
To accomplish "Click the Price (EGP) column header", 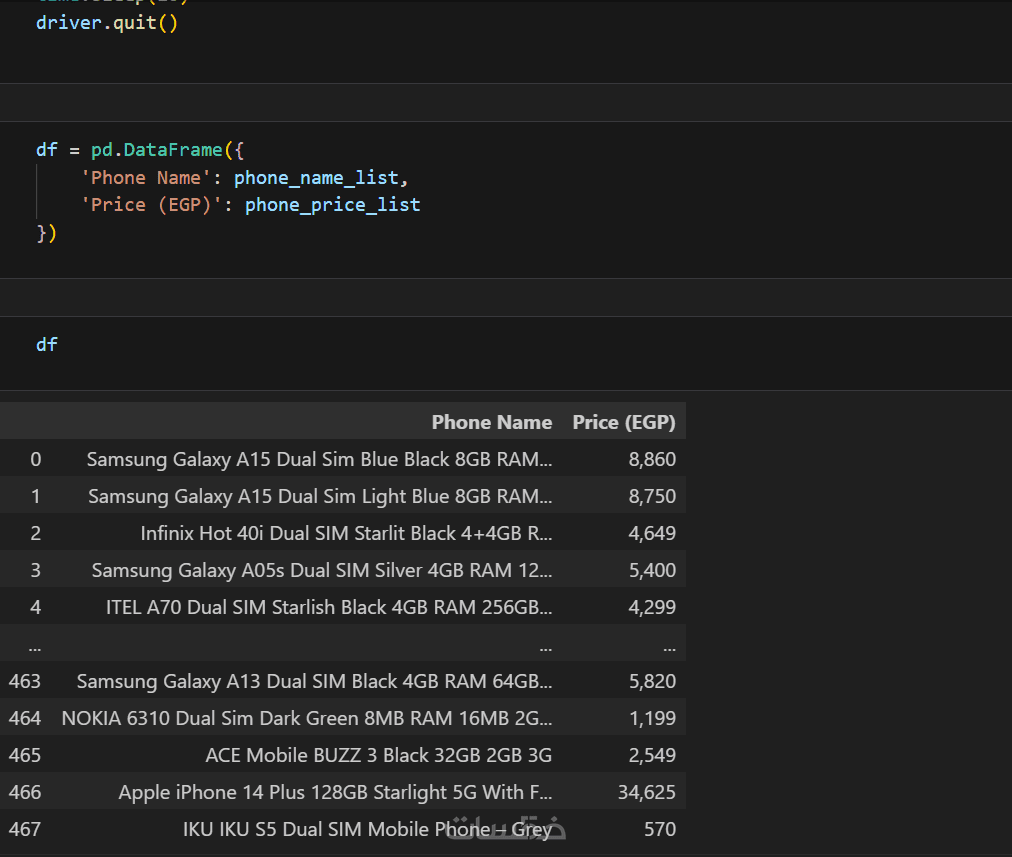I will click(623, 422).
